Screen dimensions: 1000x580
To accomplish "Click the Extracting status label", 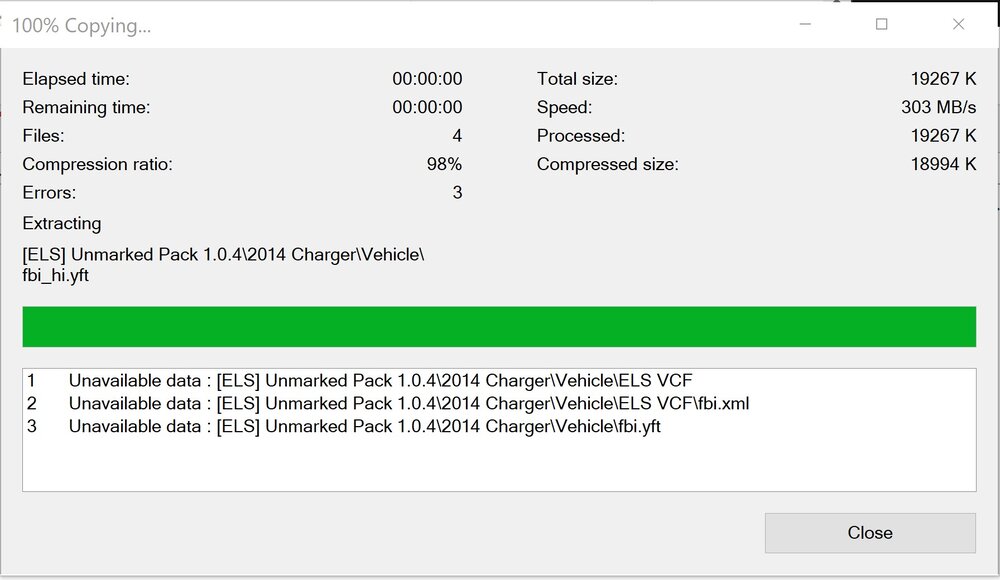I will click(x=62, y=223).
